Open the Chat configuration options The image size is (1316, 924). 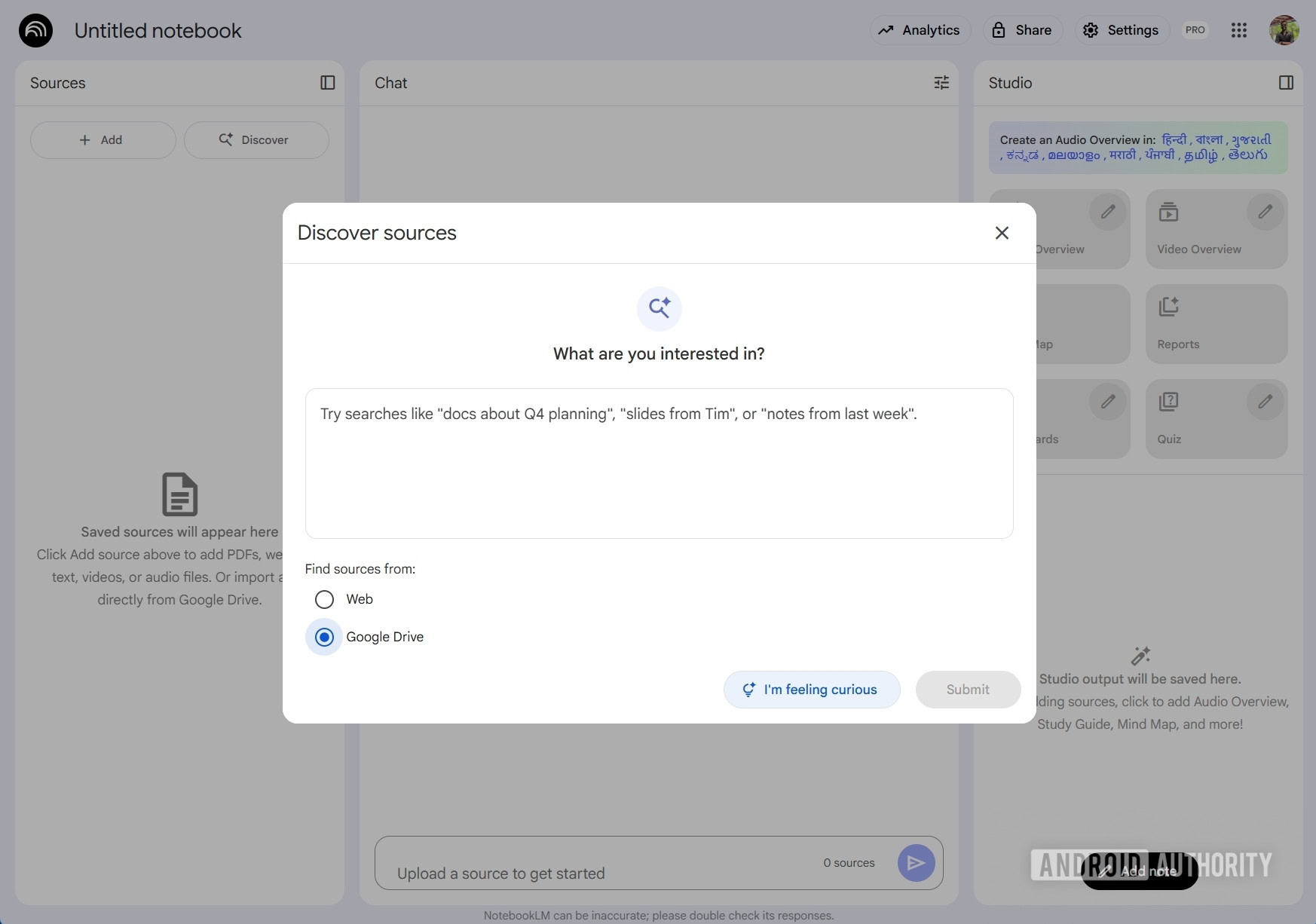(941, 83)
